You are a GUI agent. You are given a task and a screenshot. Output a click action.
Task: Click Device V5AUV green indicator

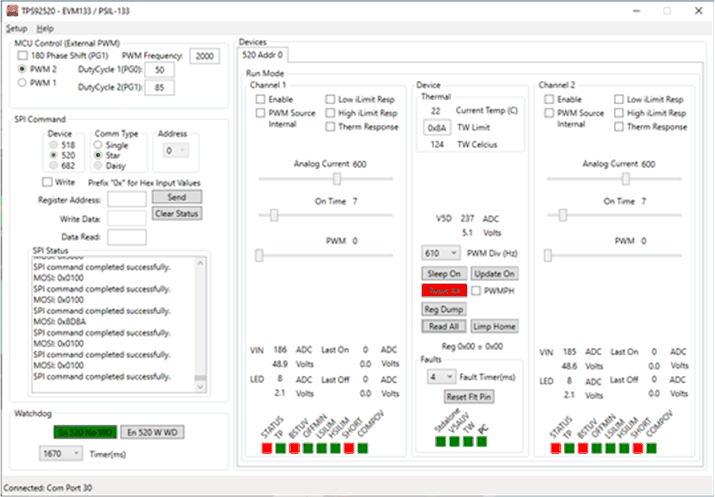pyautogui.click(x=454, y=441)
